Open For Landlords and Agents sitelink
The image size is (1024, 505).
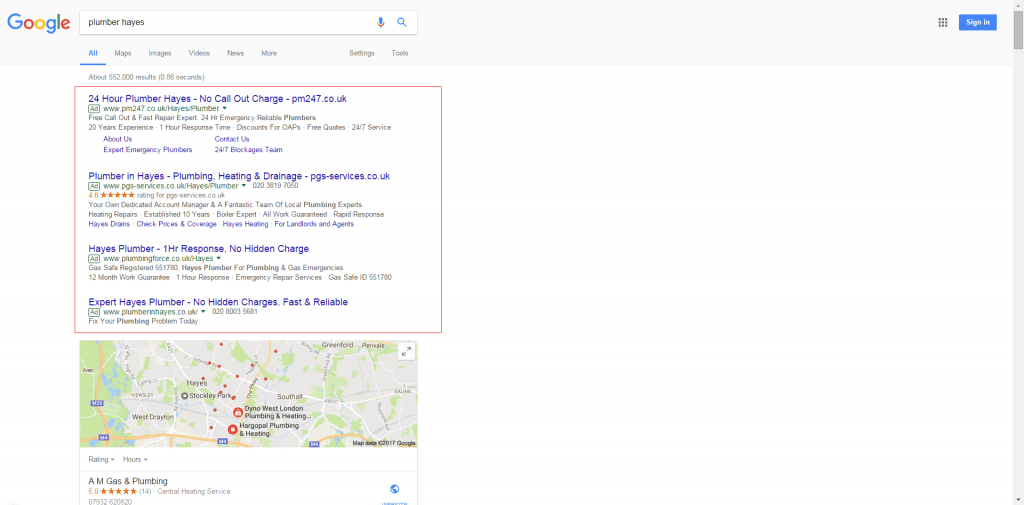[314, 224]
